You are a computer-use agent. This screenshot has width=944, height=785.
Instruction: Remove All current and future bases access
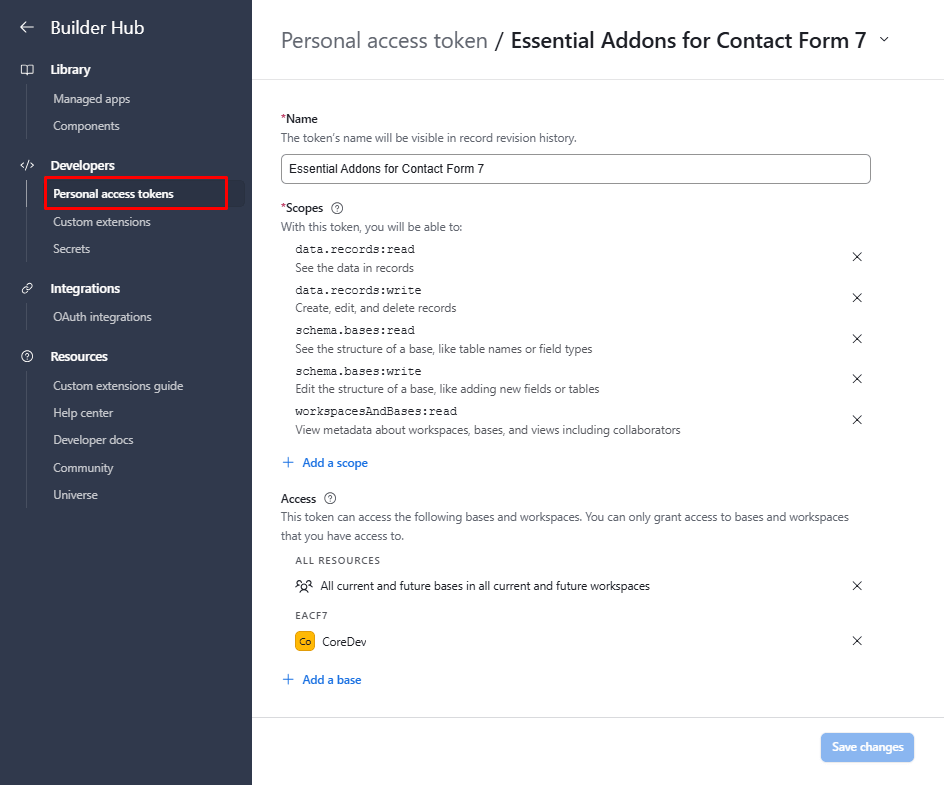pos(857,586)
